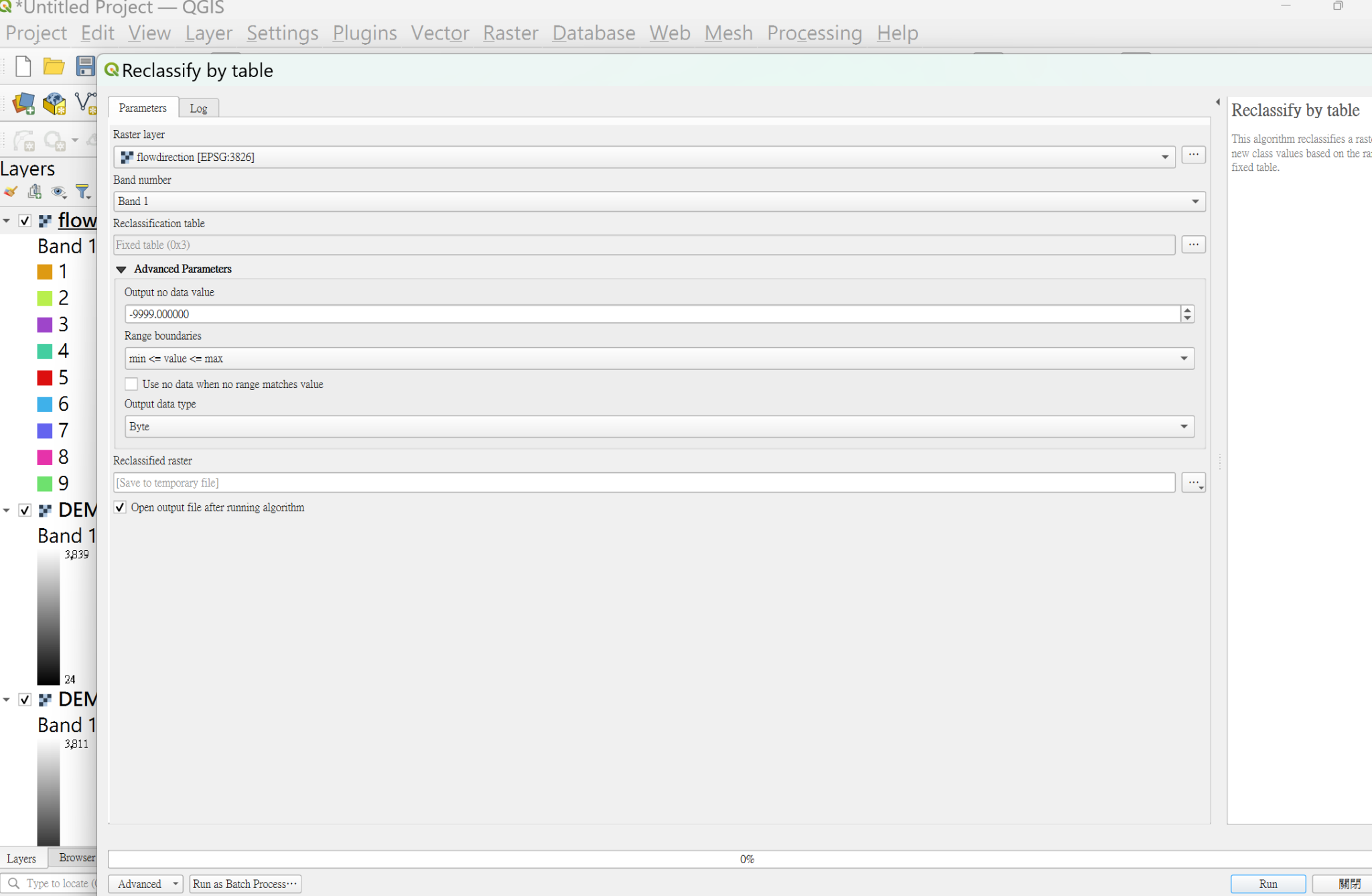Open Manage Map Themes eye icon
Image resolution: width=1372 pixels, height=896 pixels.
coord(59,192)
